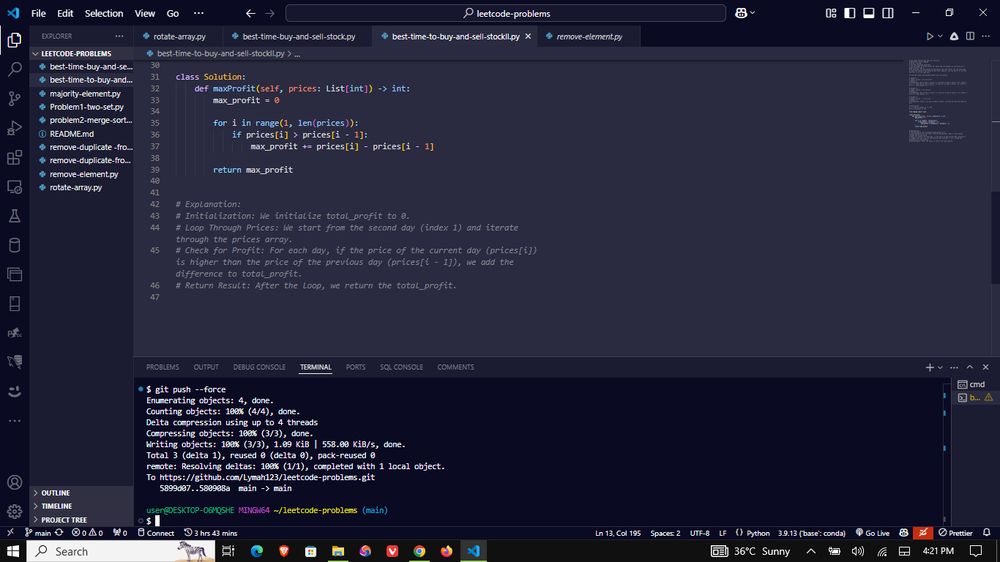This screenshot has height=562, width=1000.
Task: Open run options dropdown beside play button
Action: click(940, 36)
